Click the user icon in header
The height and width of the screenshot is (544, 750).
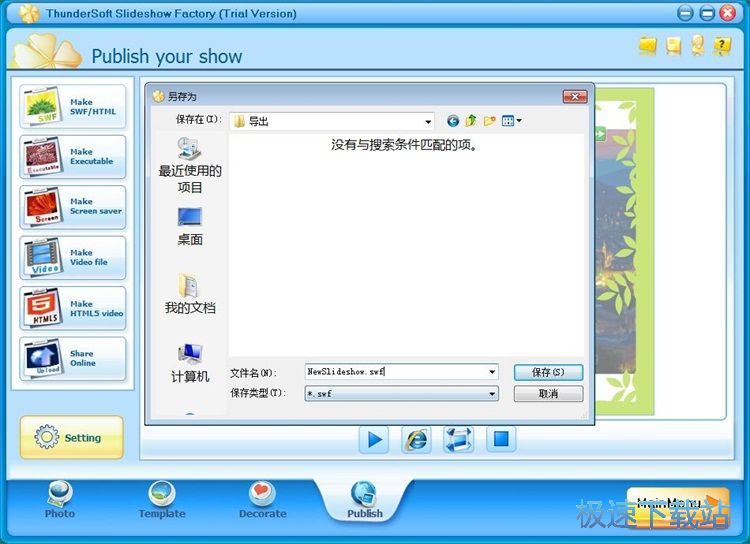coord(698,46)
